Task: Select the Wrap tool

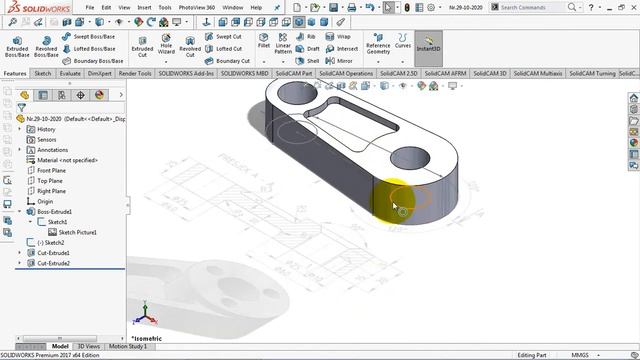Action: point(338,37)
